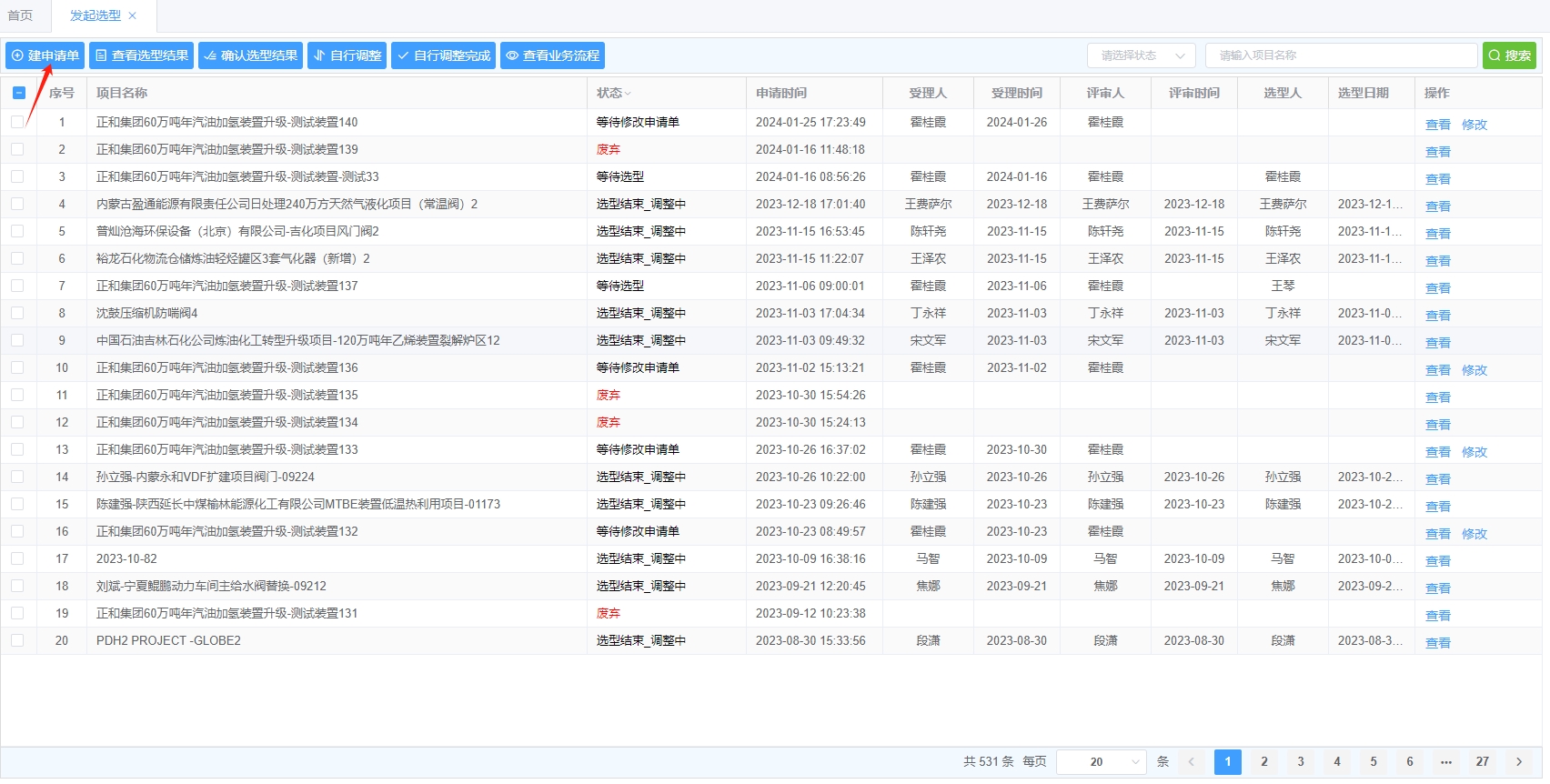1550x784 pixels.
Task: Click 修改 link in row 1
Action: (1474, 125)
